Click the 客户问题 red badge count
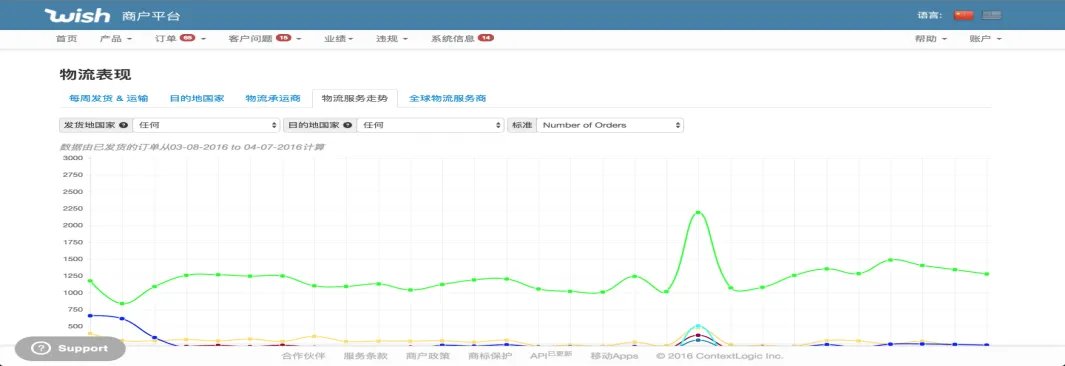1065x366 pixels. click(x=283, y=38)
